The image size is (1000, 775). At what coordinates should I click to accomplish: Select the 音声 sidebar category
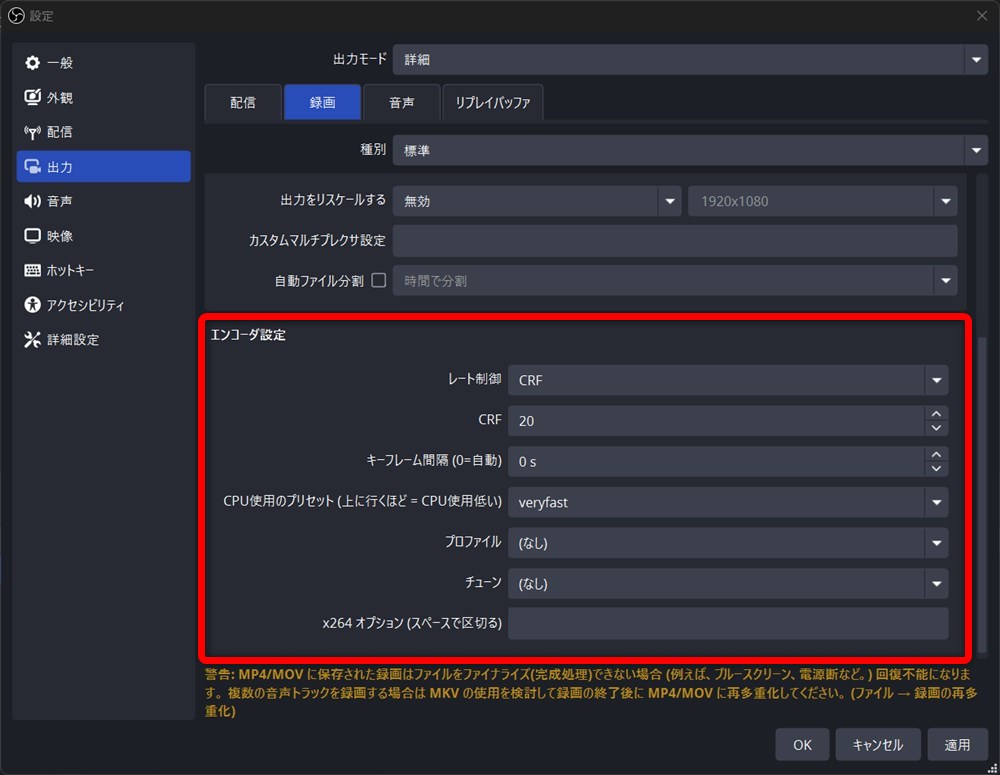104,201
